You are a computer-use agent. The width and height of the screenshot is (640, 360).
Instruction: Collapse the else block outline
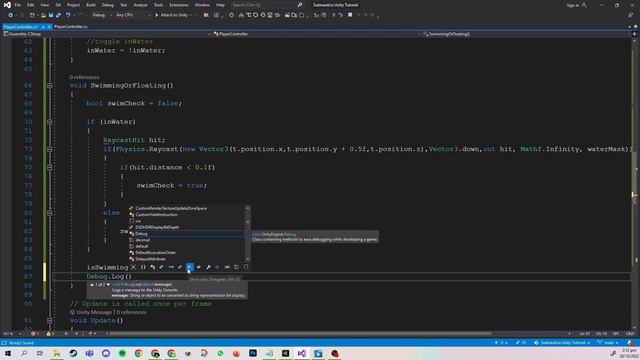[49, 213]
